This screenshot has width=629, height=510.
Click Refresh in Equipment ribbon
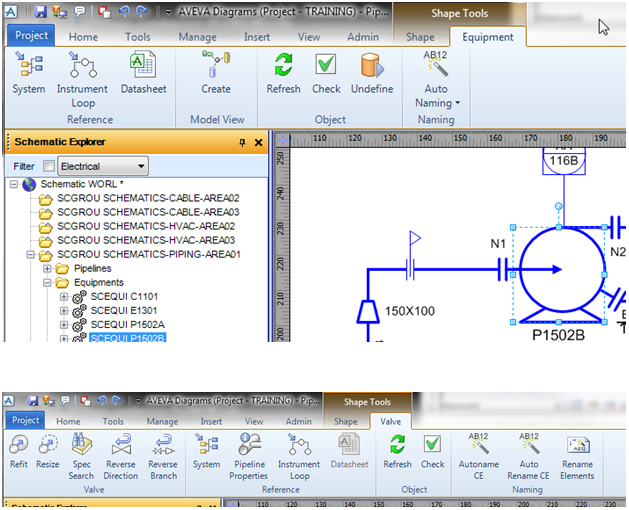point(283,65)
